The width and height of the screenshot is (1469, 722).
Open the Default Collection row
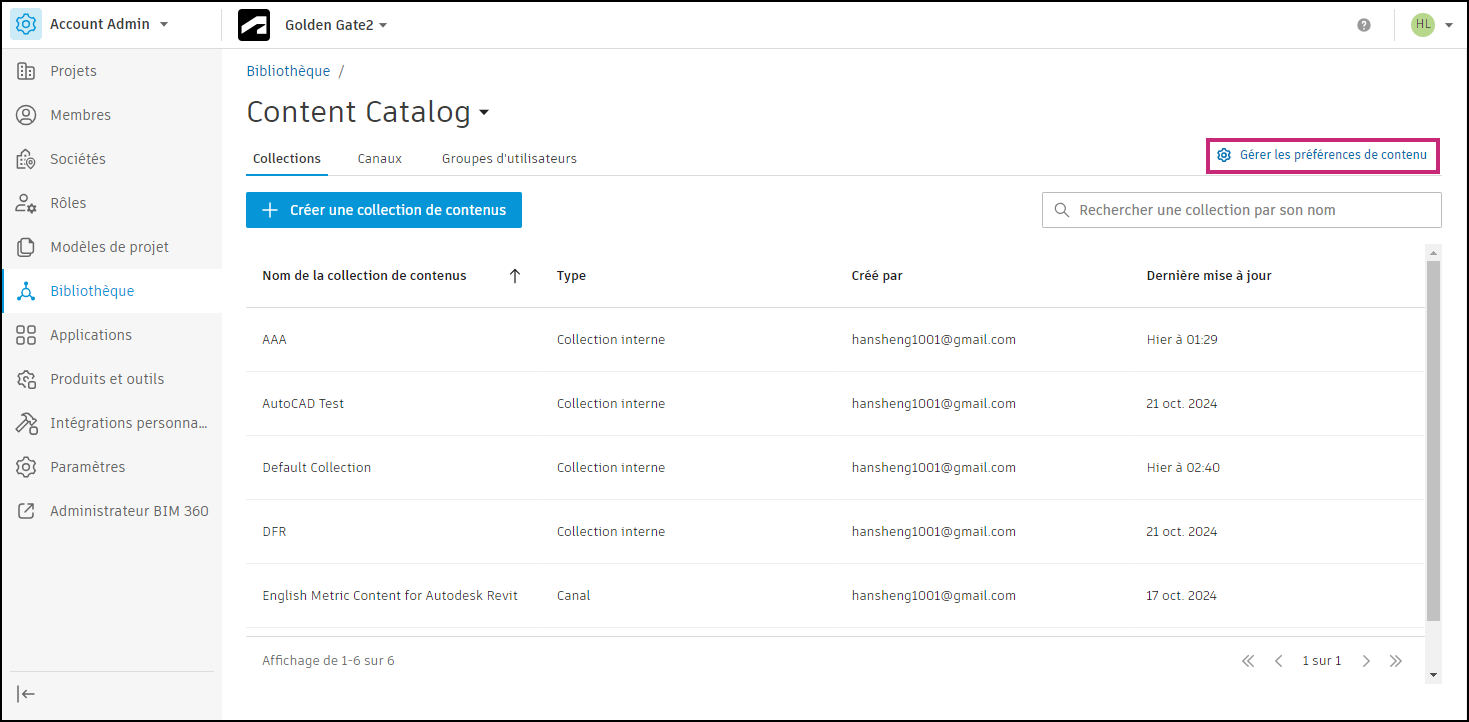point(835,468)
